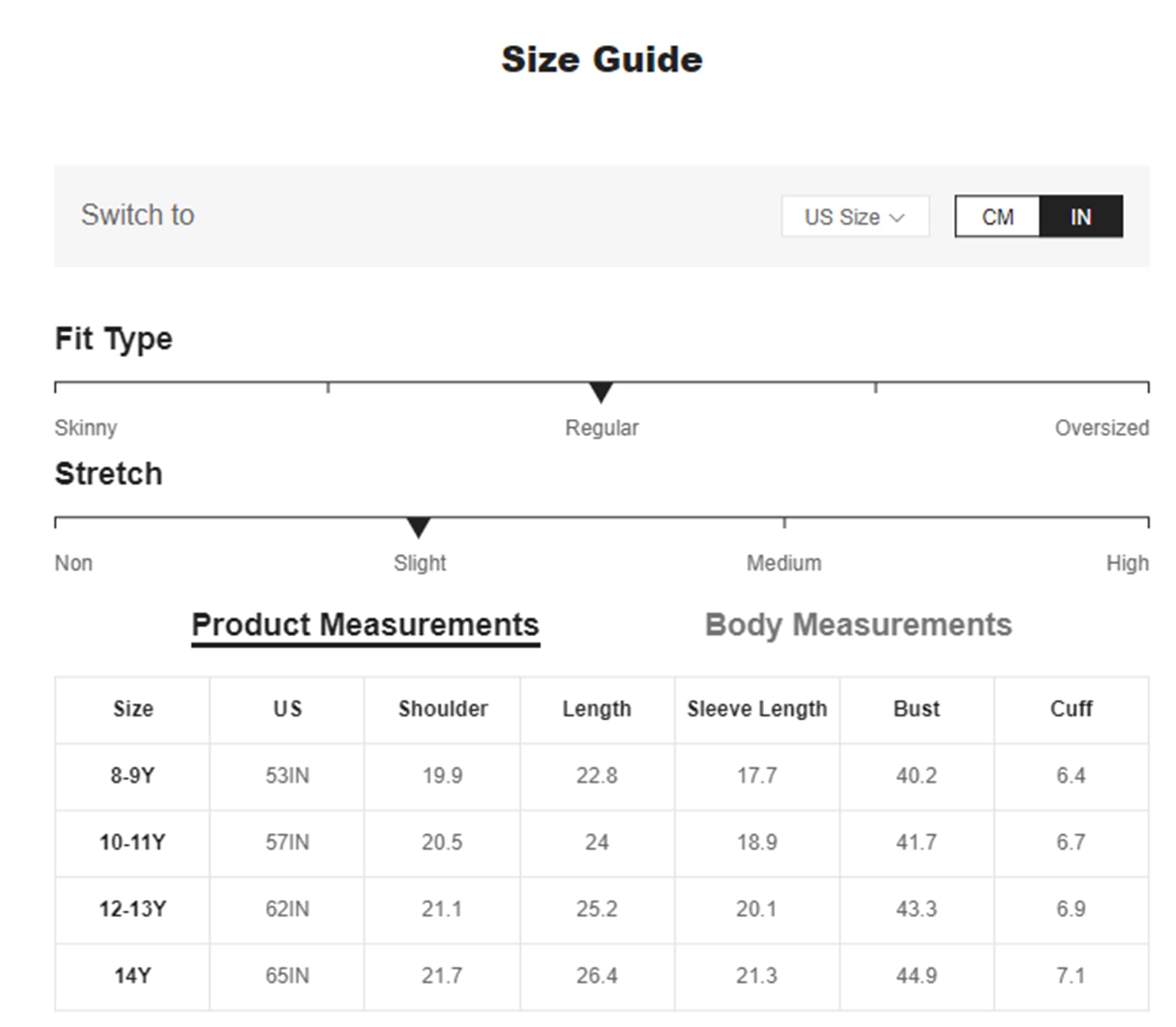Click the 10-11Y size row label
1176x1027 pixels.
click(x=132, y=842)
